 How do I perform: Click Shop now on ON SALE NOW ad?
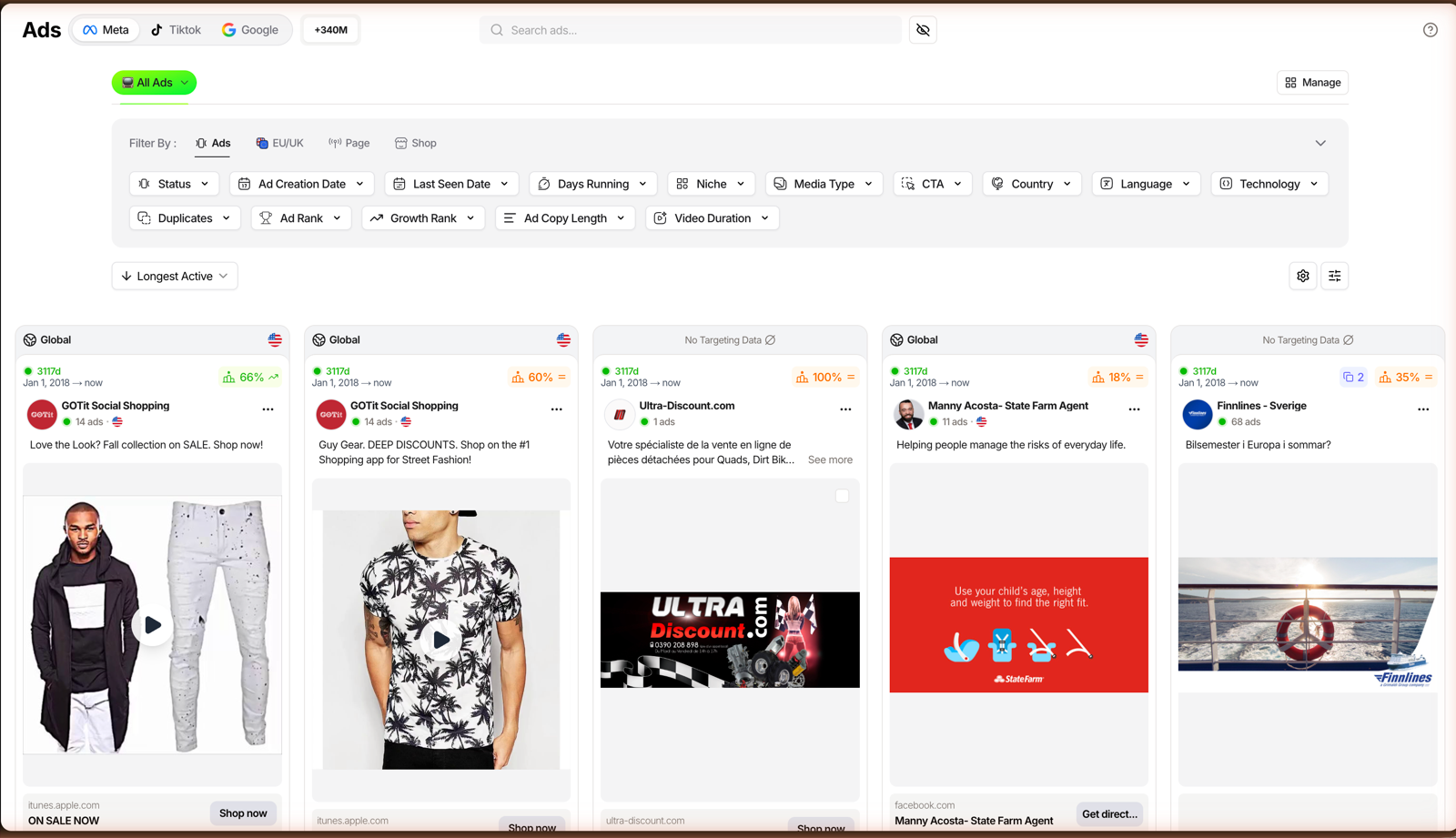pos(243,813)
